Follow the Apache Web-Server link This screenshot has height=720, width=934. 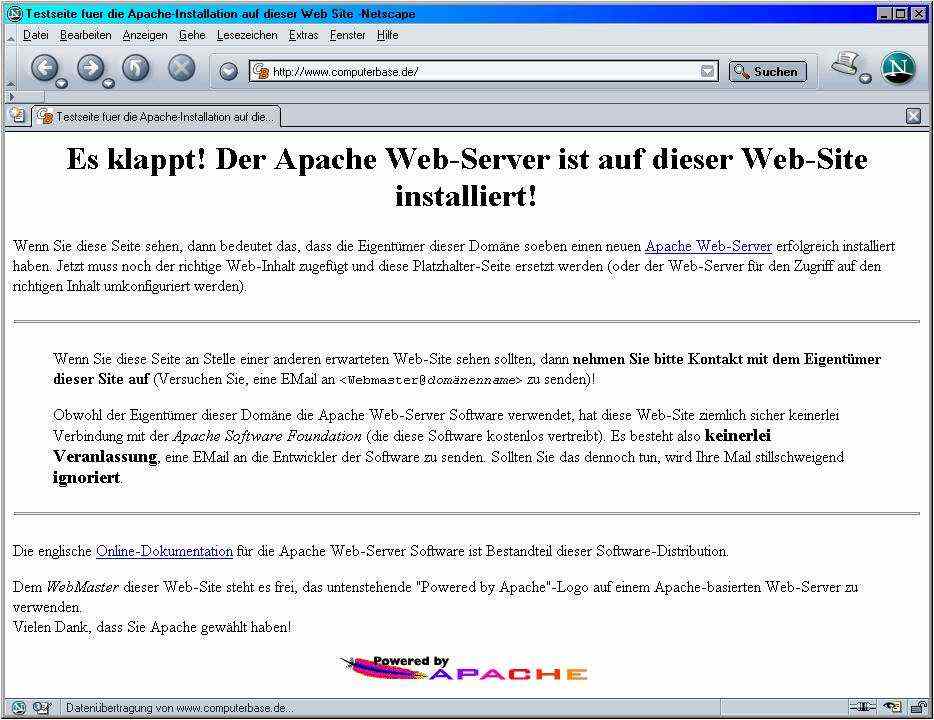708,246
